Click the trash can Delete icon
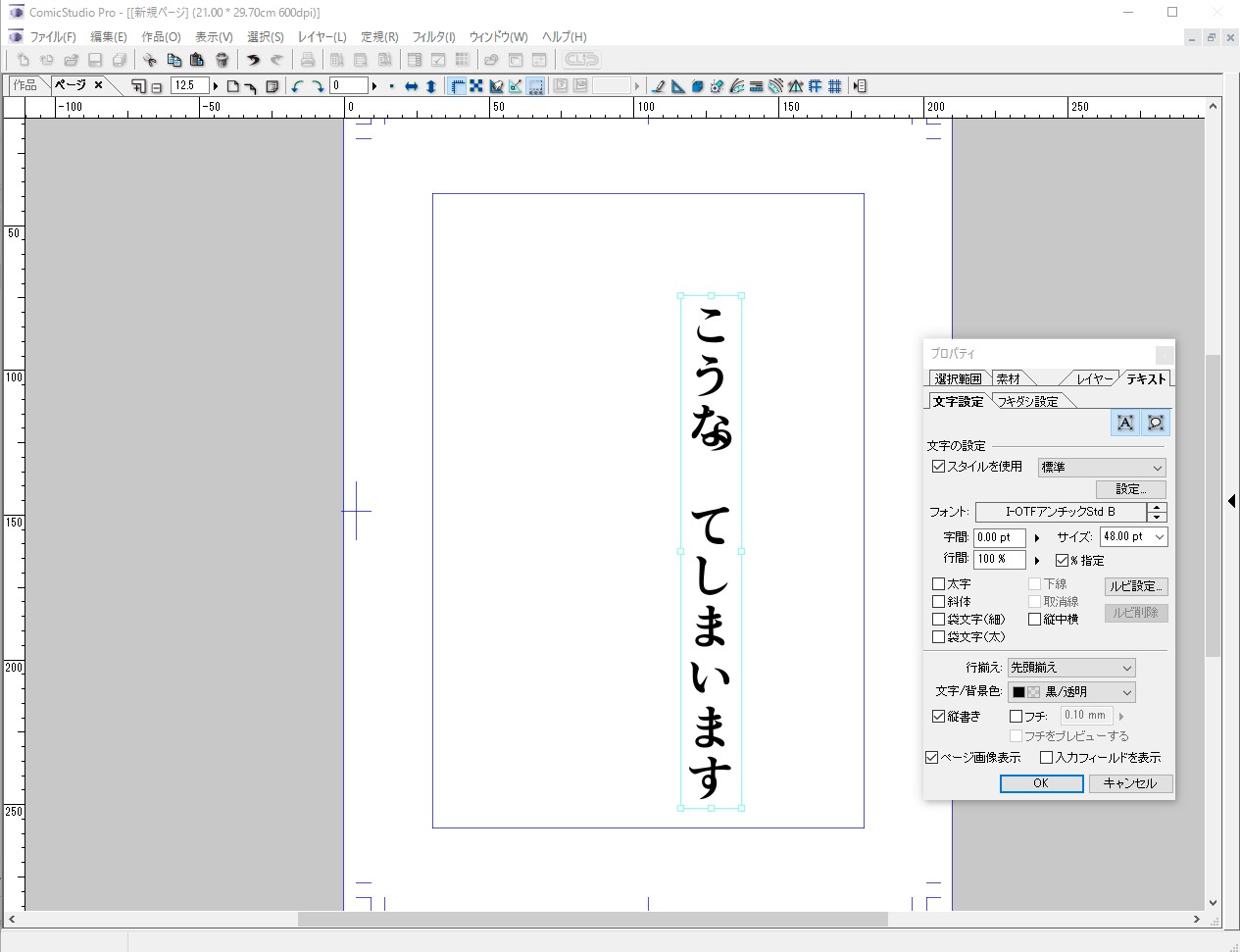Screen dimensions: 1240x952 coord(222,60)
